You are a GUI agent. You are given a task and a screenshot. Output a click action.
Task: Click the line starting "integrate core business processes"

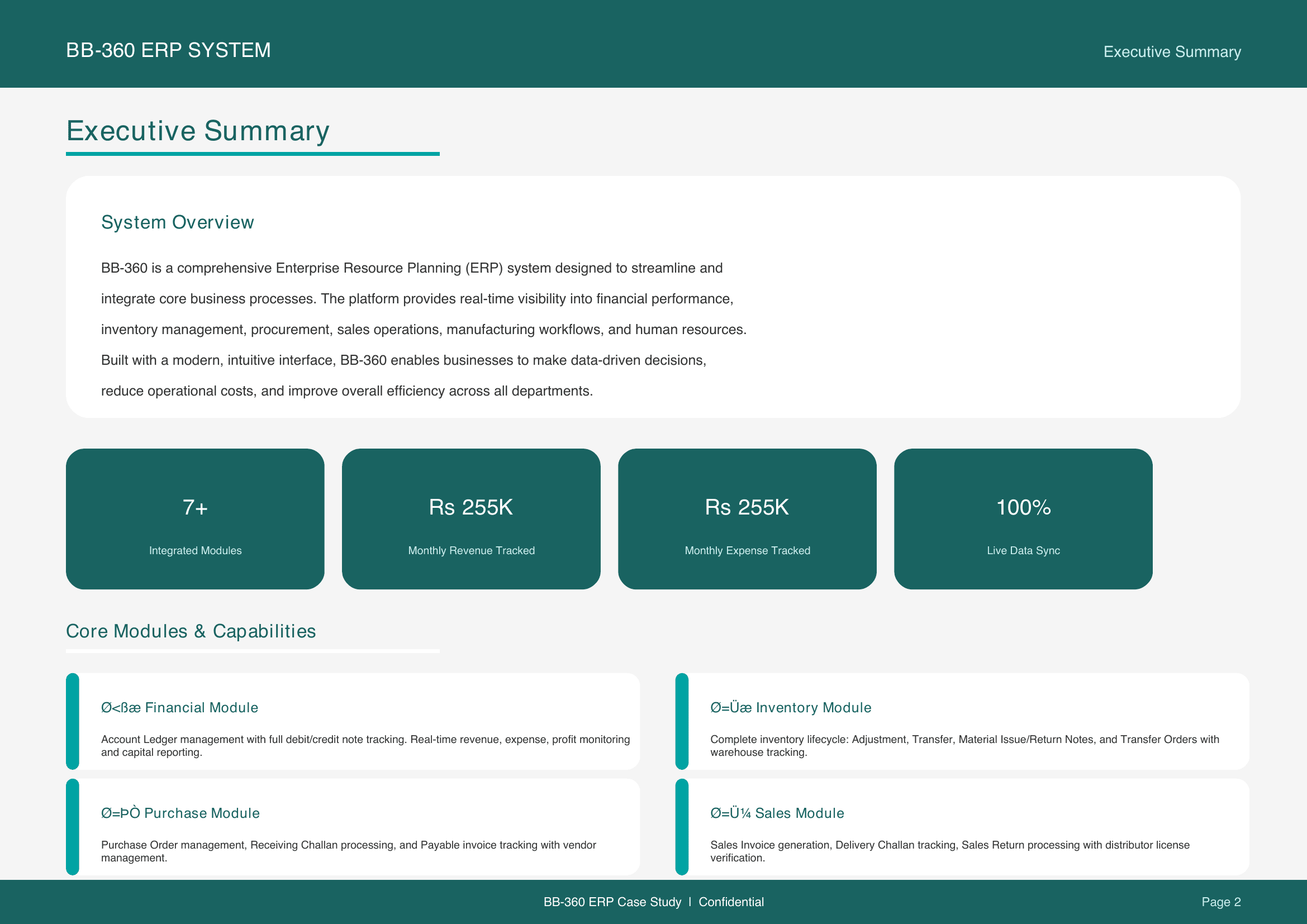(417, 299)
